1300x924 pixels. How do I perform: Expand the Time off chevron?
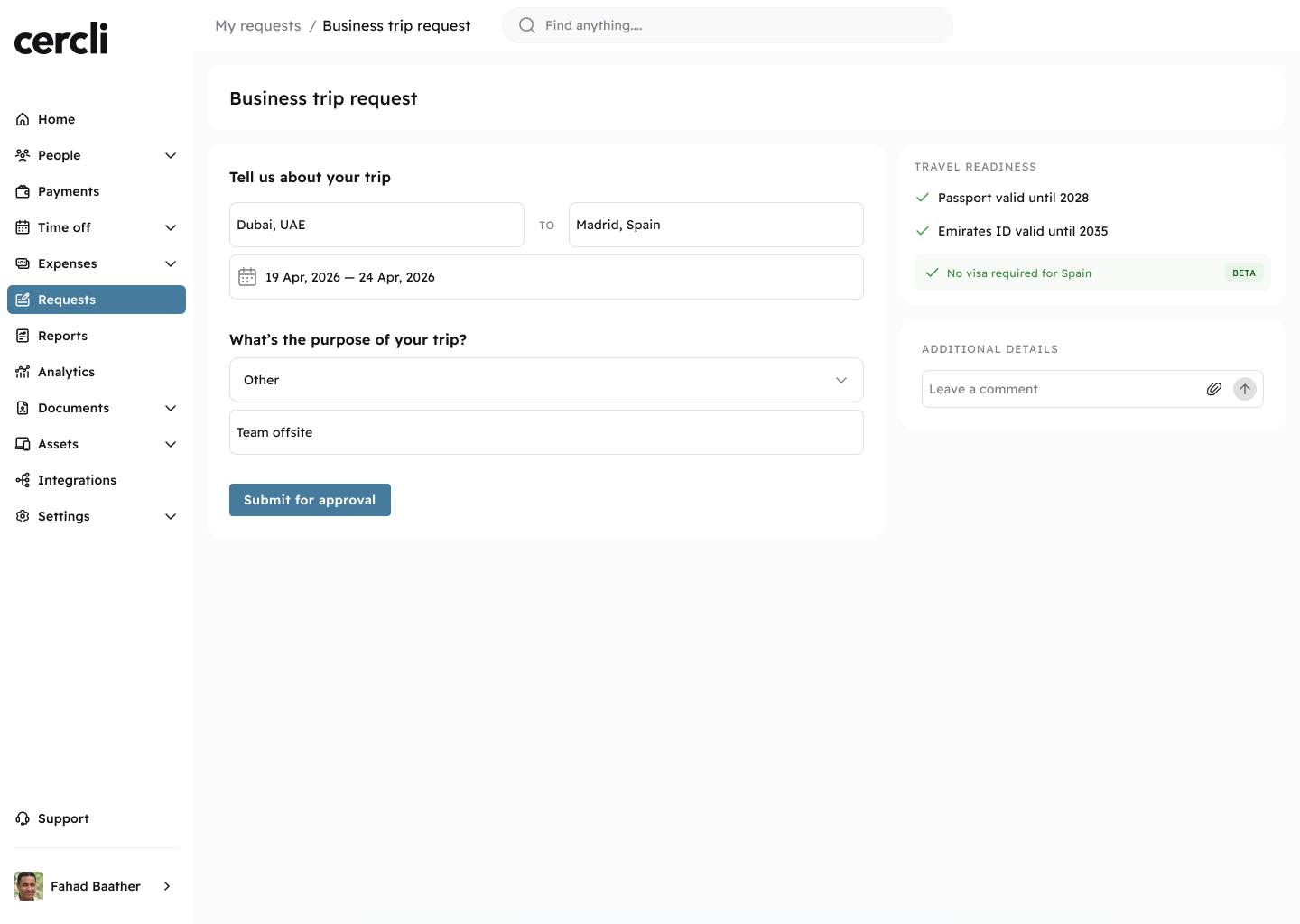[x=171, y=227]
